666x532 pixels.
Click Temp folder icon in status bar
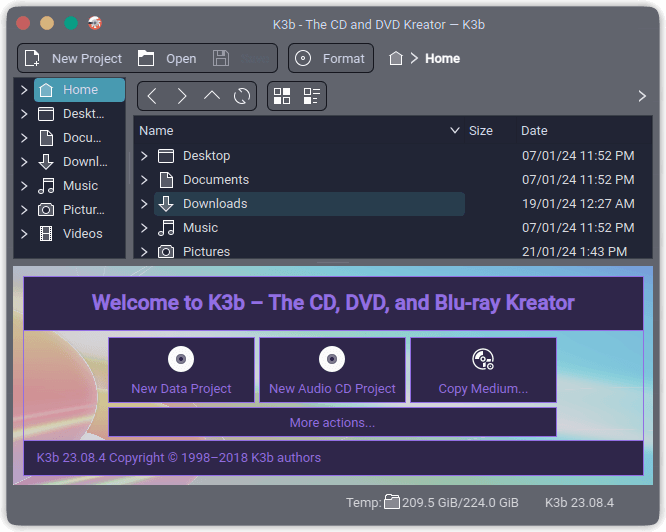pyautogui.click(x=392, y=502)
